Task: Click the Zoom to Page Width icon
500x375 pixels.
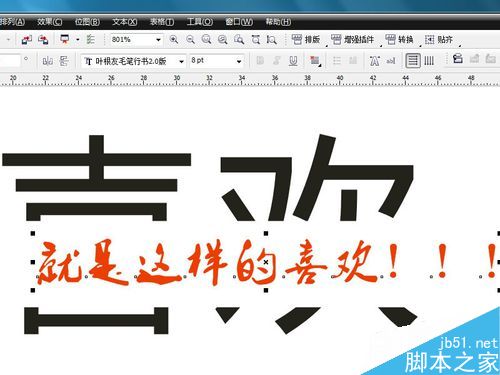Action: click(x=256, y=40)
